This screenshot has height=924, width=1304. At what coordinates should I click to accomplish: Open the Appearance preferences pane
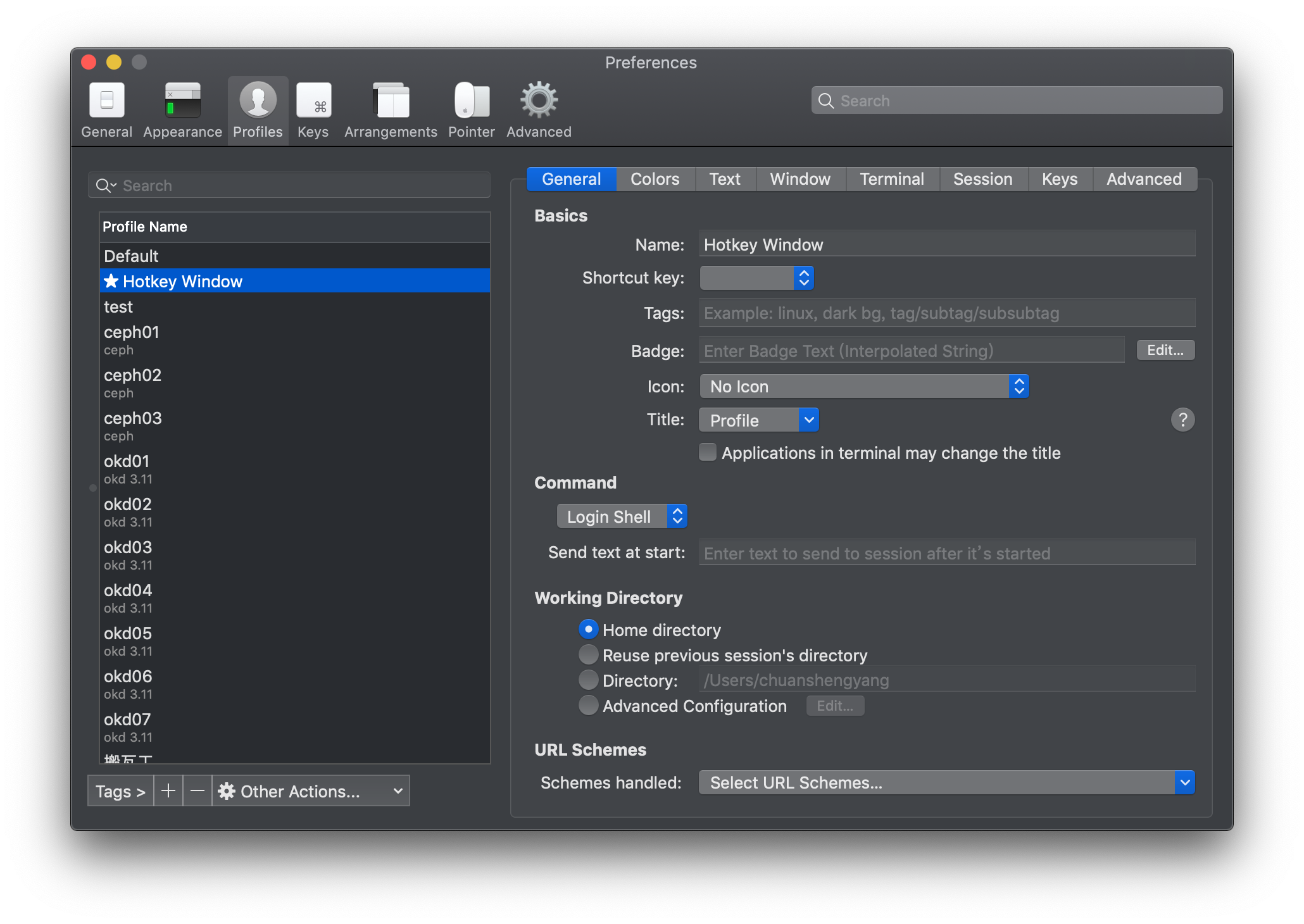(x=182, y=109)
